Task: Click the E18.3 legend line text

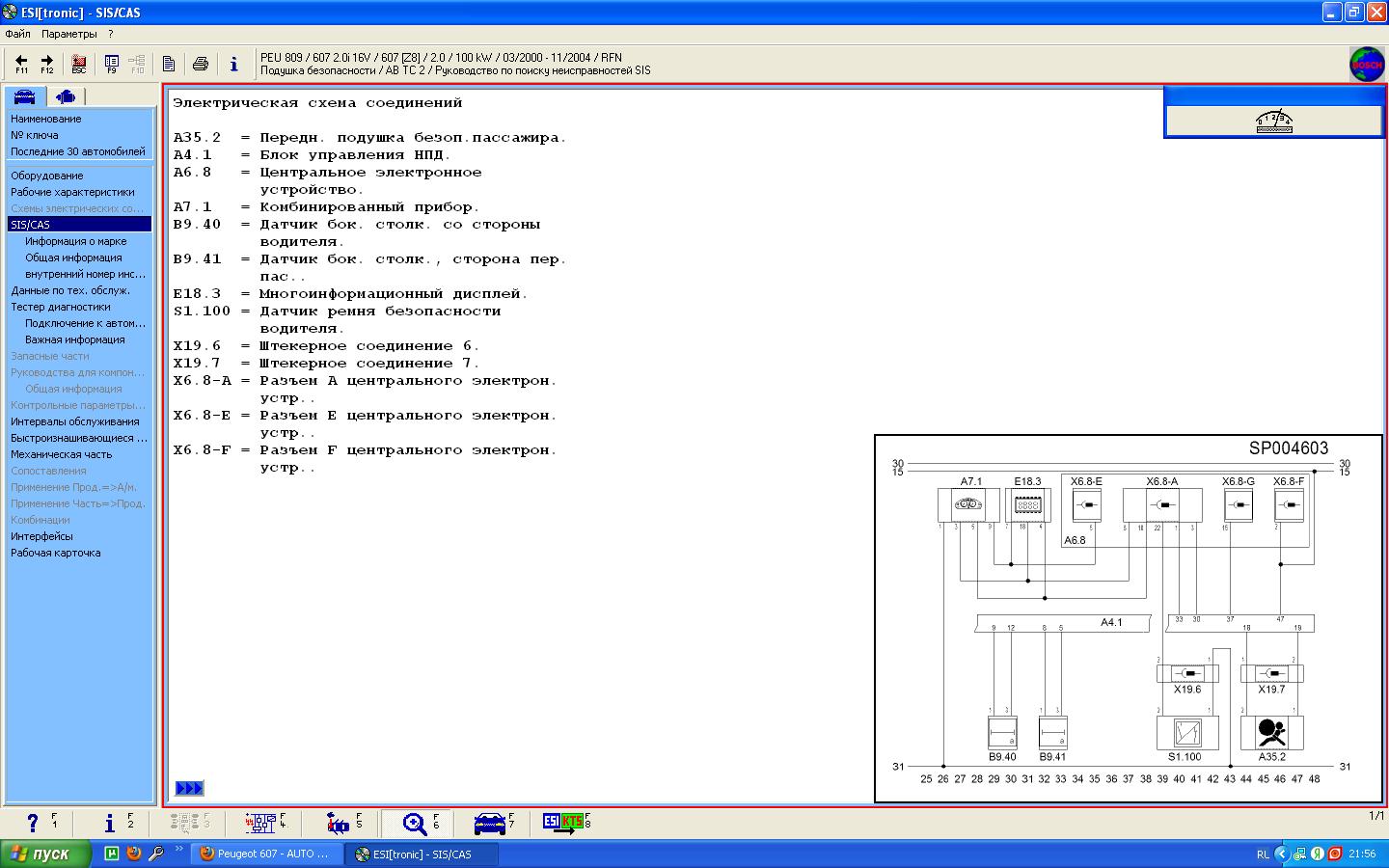Action: click(351, 294)
